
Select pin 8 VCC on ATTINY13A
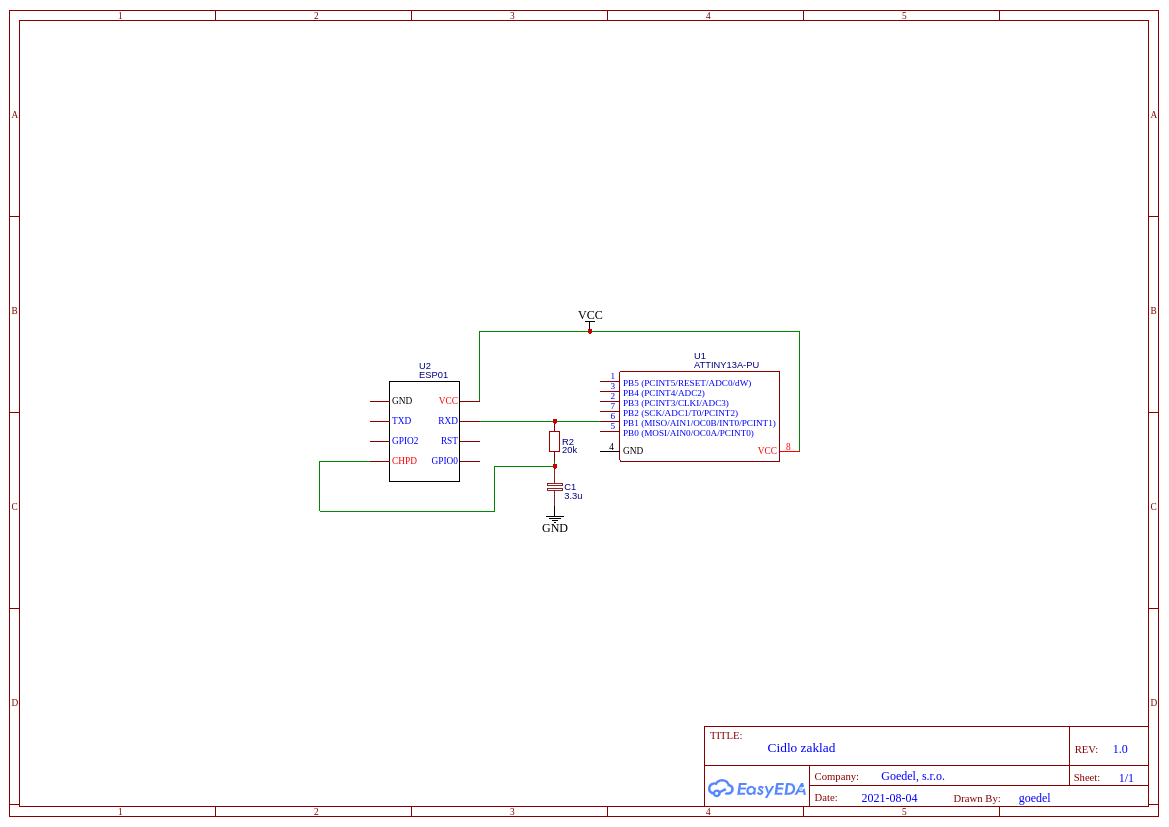(x=767, y=451)
